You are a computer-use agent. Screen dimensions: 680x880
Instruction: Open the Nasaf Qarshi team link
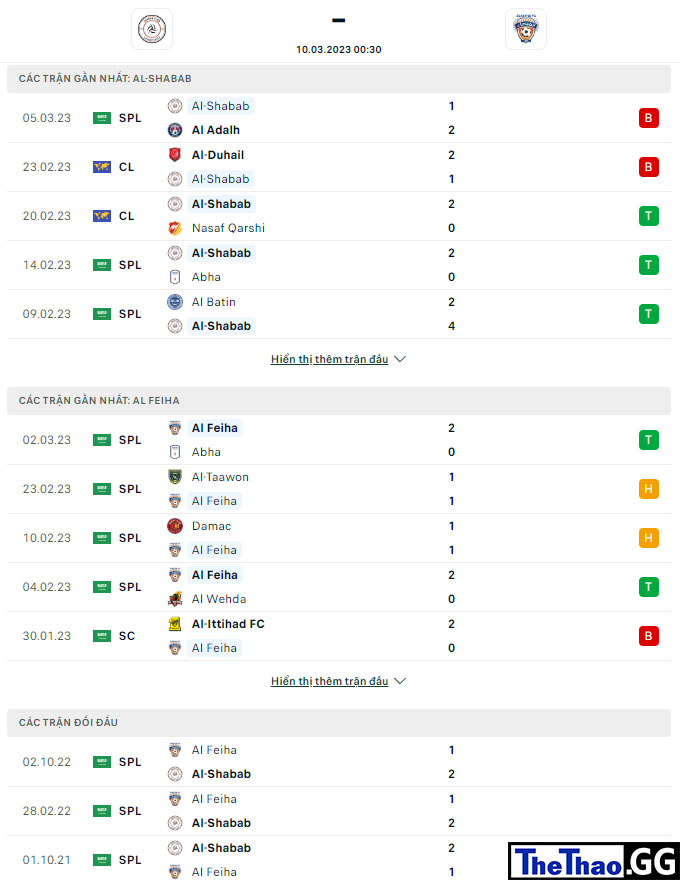pos(228,228)
